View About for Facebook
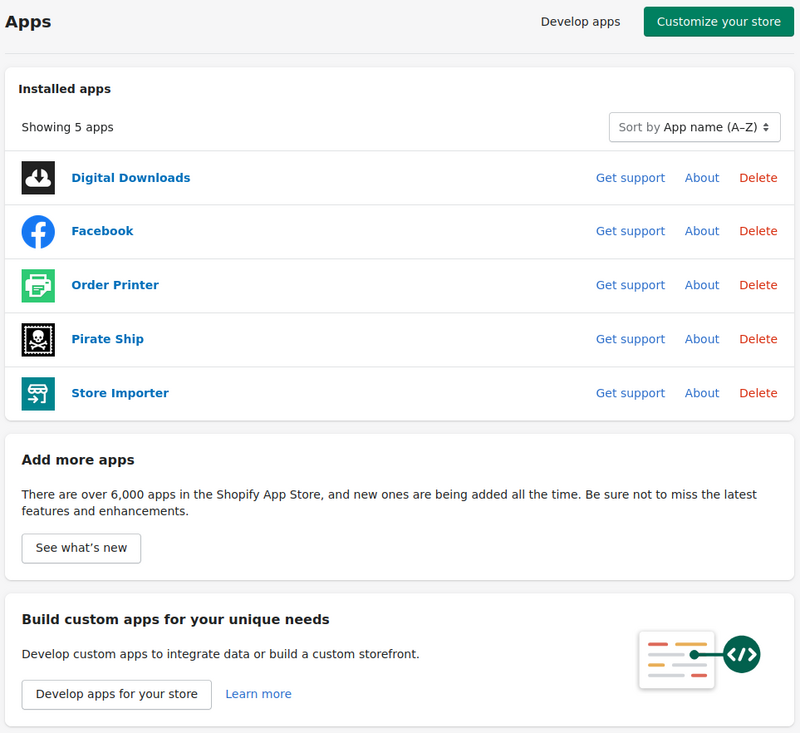800x733 pixels. [x=702, y=231]
